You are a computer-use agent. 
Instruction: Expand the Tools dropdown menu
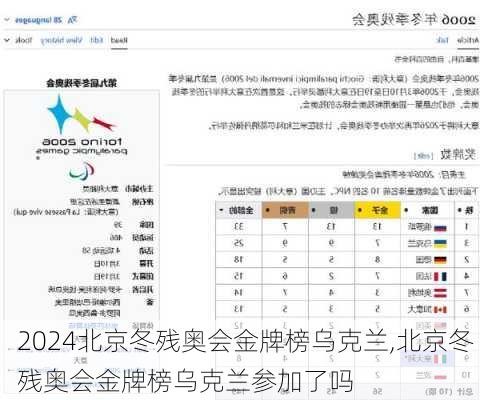[x=18, y=40]
